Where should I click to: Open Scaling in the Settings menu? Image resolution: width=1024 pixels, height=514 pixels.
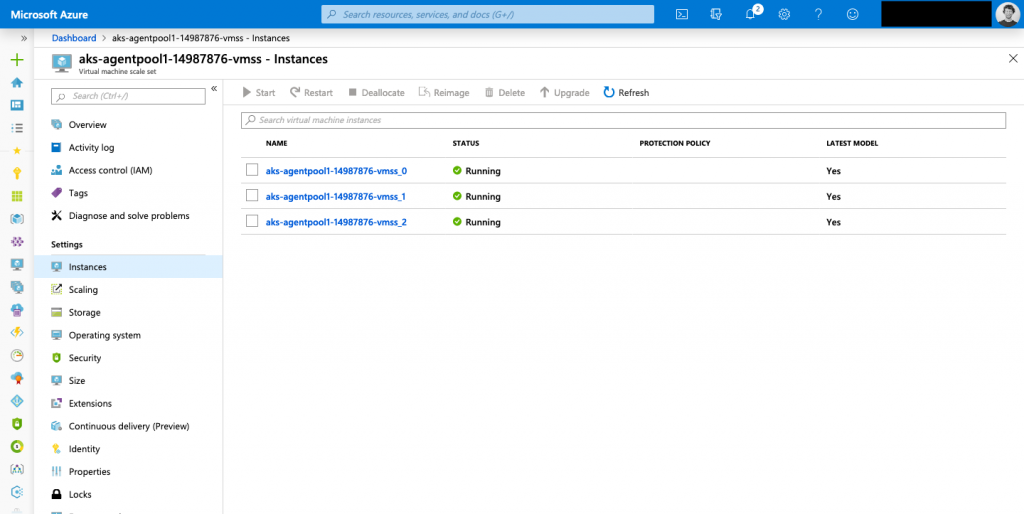[83, 290]
